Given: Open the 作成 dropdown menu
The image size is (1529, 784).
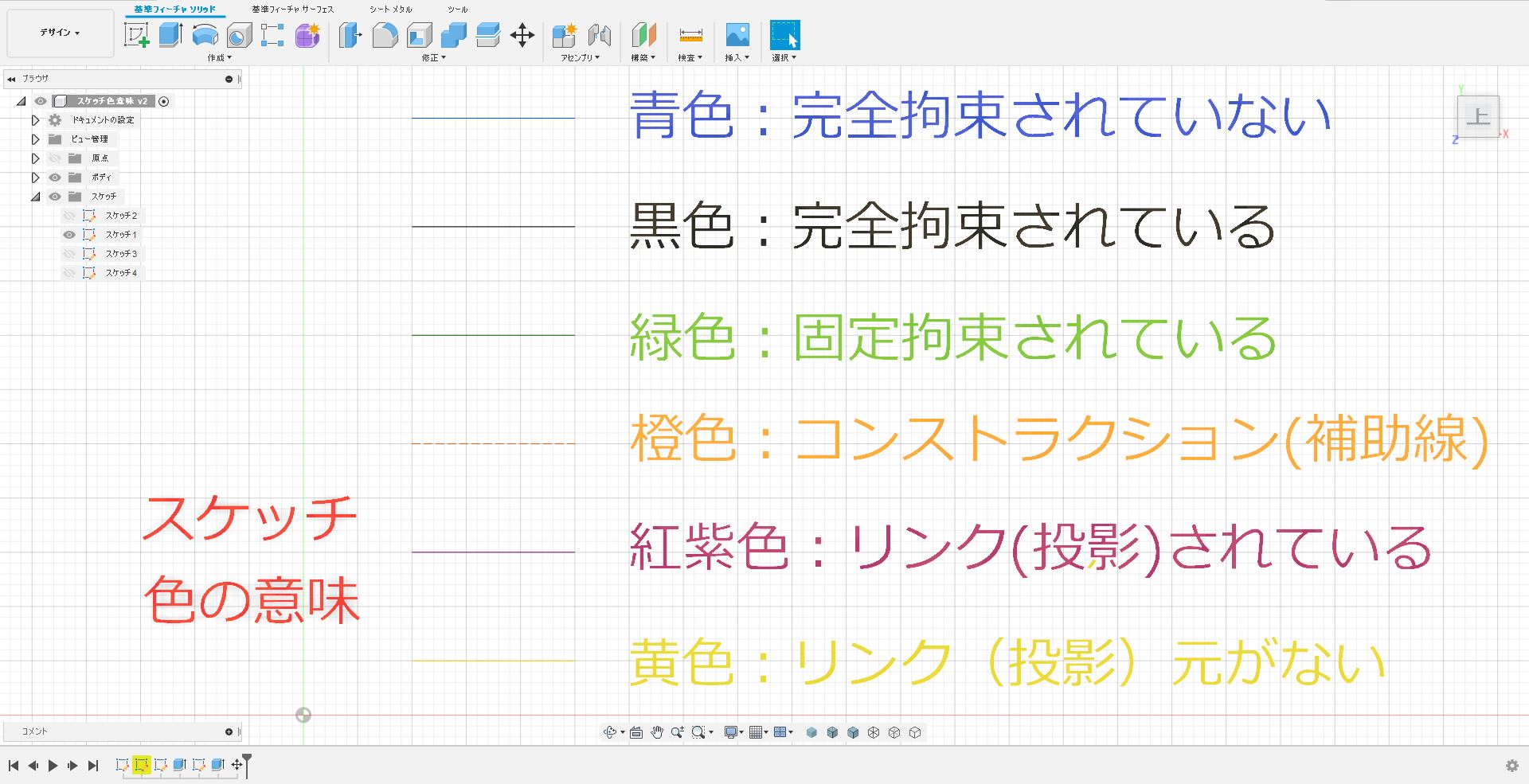Looking at the screenshot, I should pos(219,57).
